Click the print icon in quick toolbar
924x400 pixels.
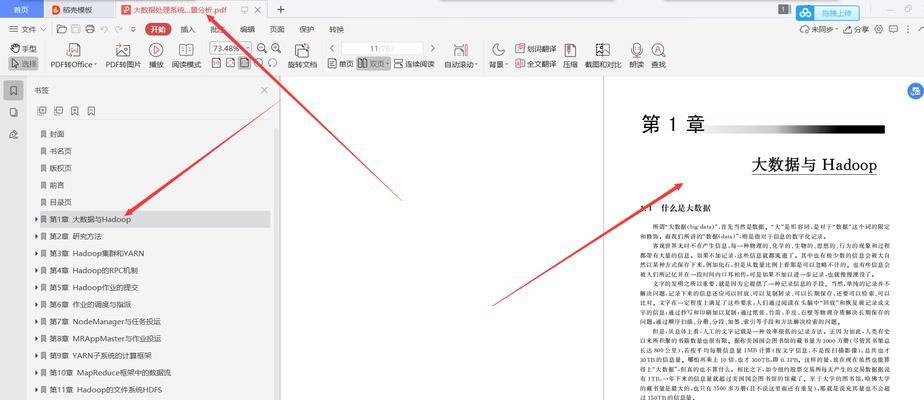tap(90, 29)
